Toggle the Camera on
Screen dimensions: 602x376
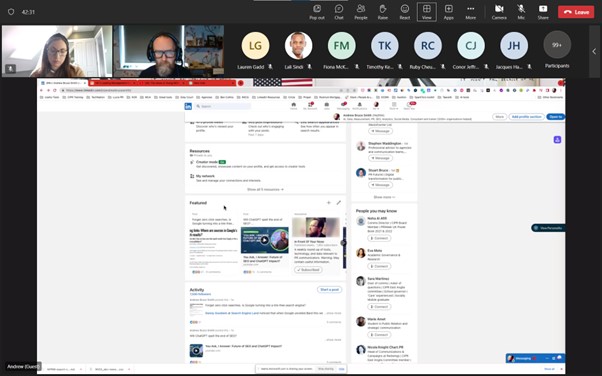499,12
